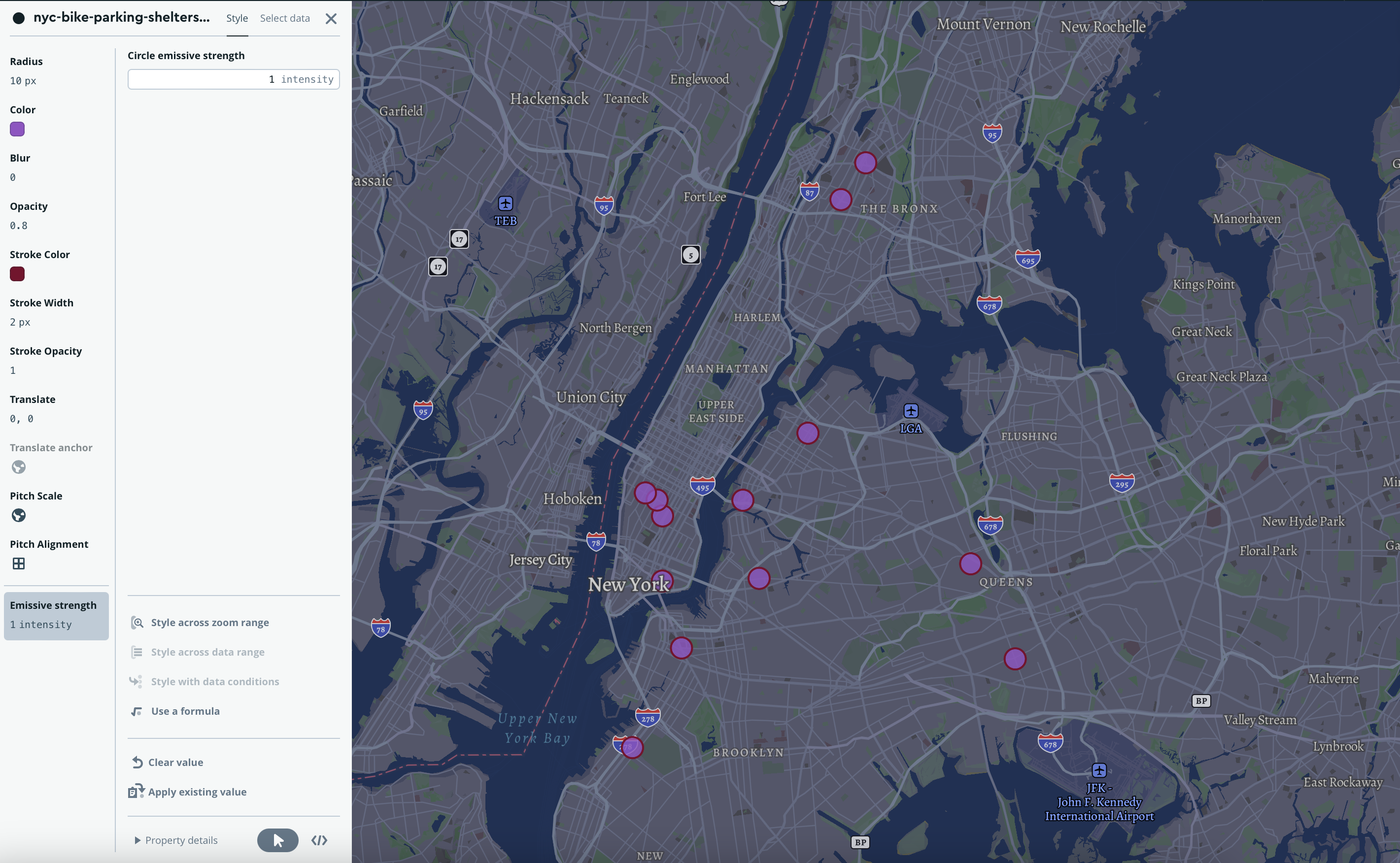1400x863 pixels.
Task: Select the Emissive strength property entry
Action: click(x=55, y=615)
